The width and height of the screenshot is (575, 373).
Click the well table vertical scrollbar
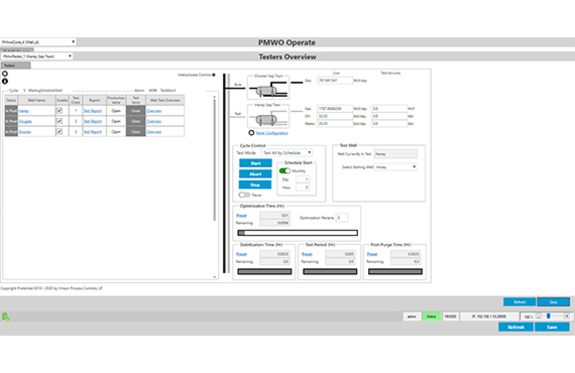click(x=215, y=187)
